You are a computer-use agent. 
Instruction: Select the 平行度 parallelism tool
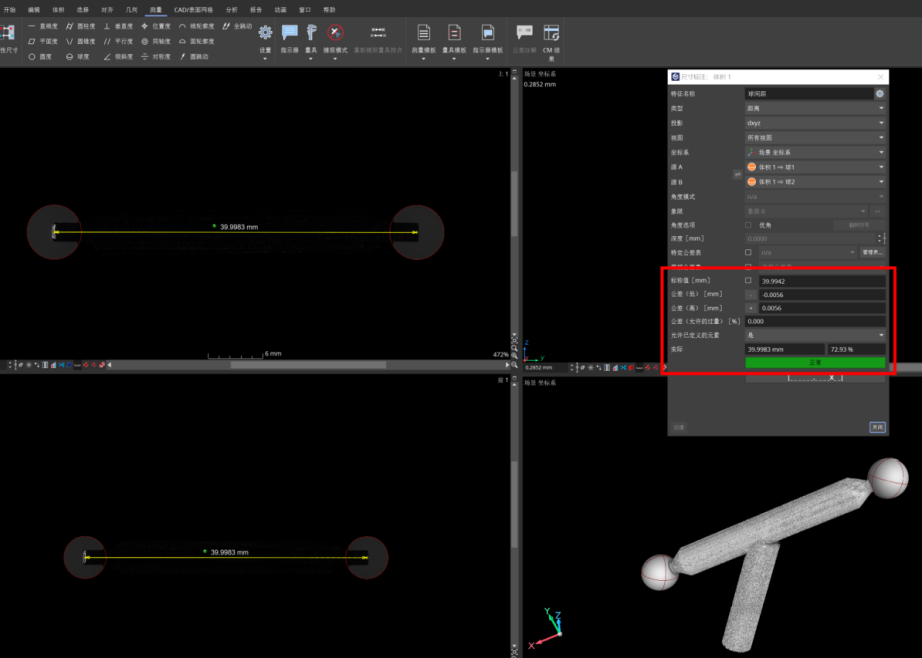click(118, 42)
